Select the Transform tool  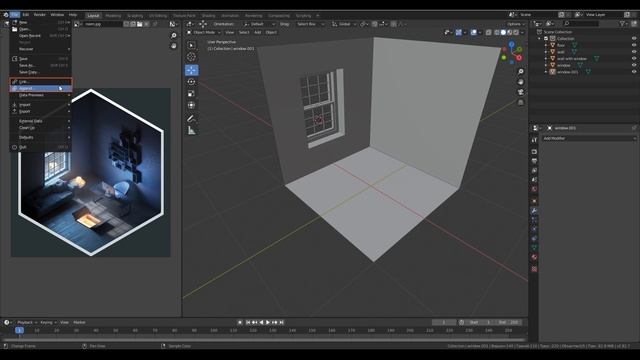click(x=191, y=105)
